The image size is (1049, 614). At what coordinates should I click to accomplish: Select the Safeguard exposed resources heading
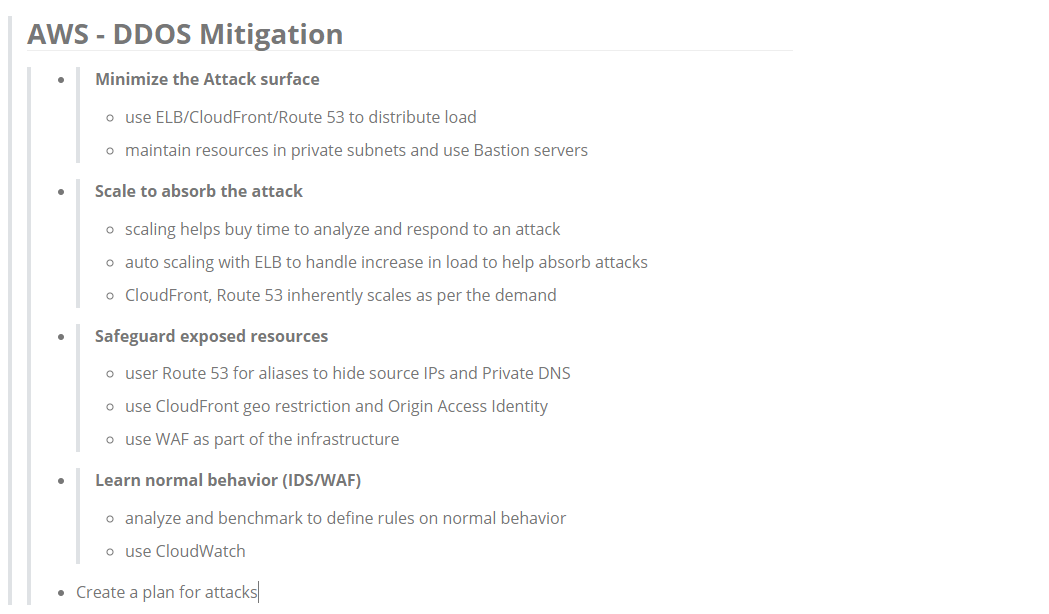coord(211,336)
